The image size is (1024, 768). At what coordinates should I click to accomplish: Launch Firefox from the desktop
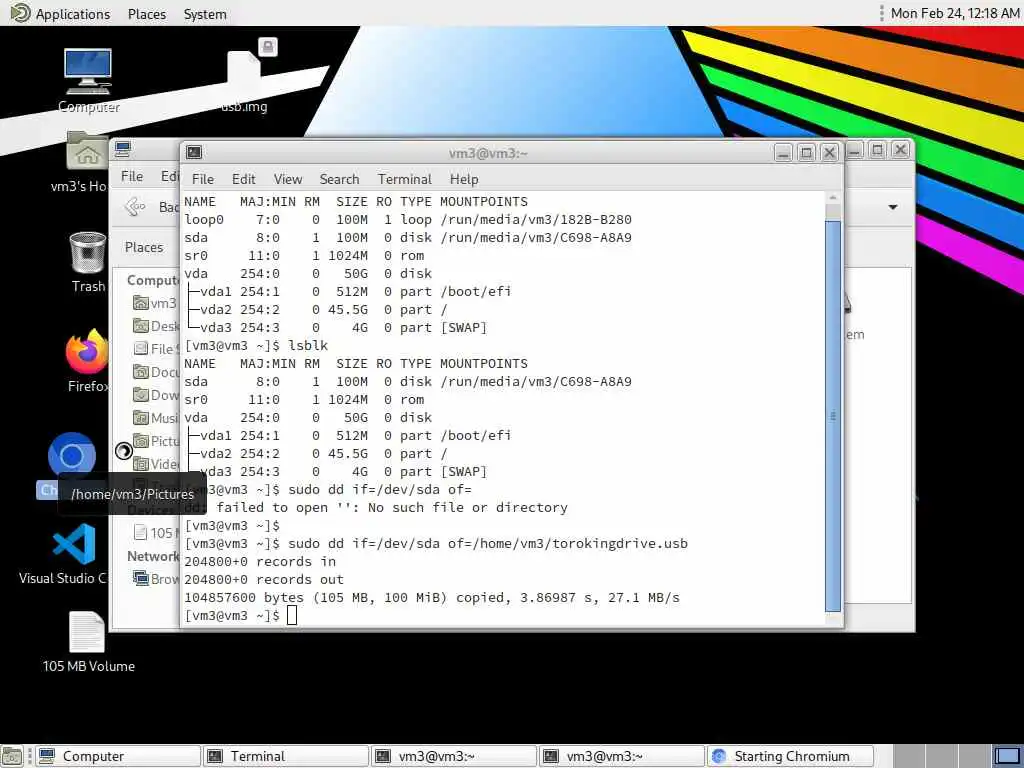(x=87, y=352)
